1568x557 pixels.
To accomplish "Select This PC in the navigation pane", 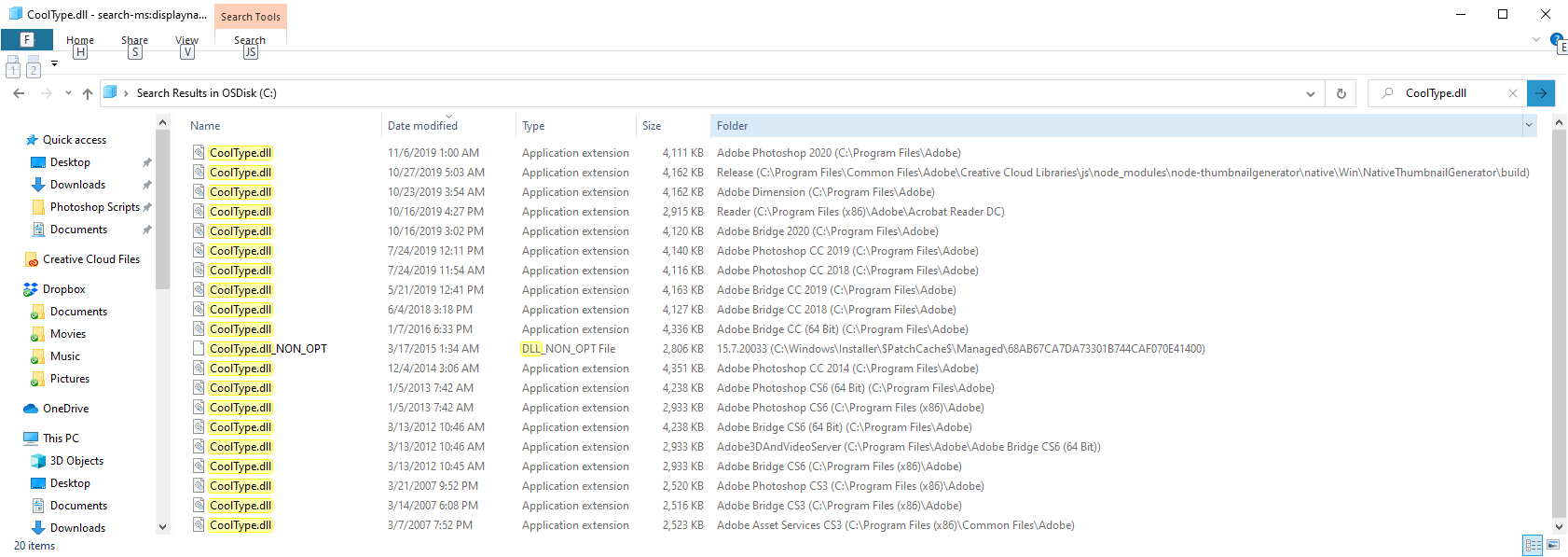I will click(x=61, y=439).
